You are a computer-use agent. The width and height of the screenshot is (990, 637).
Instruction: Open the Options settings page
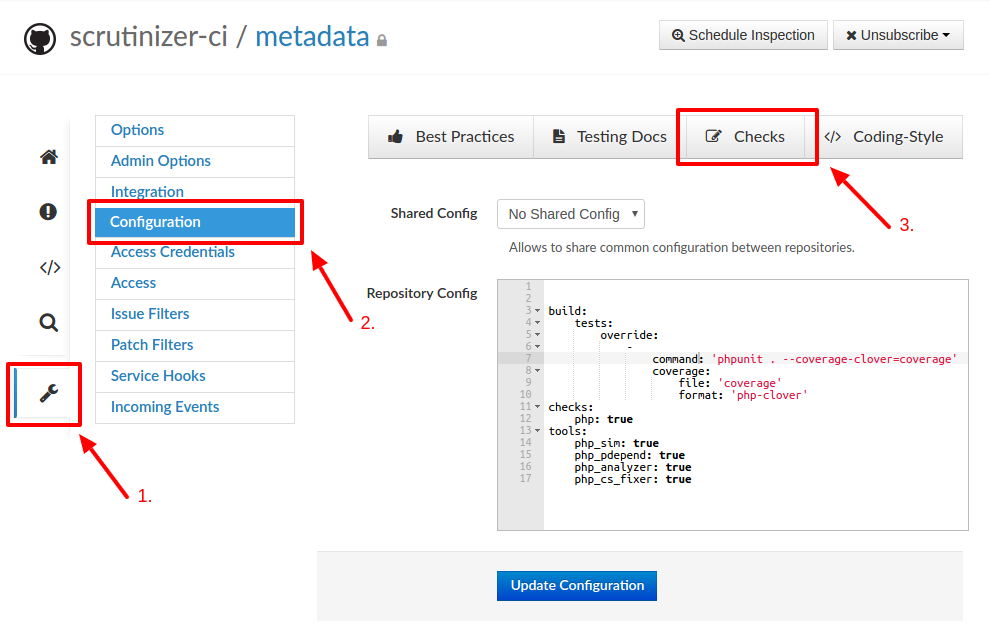click(194, 130)
